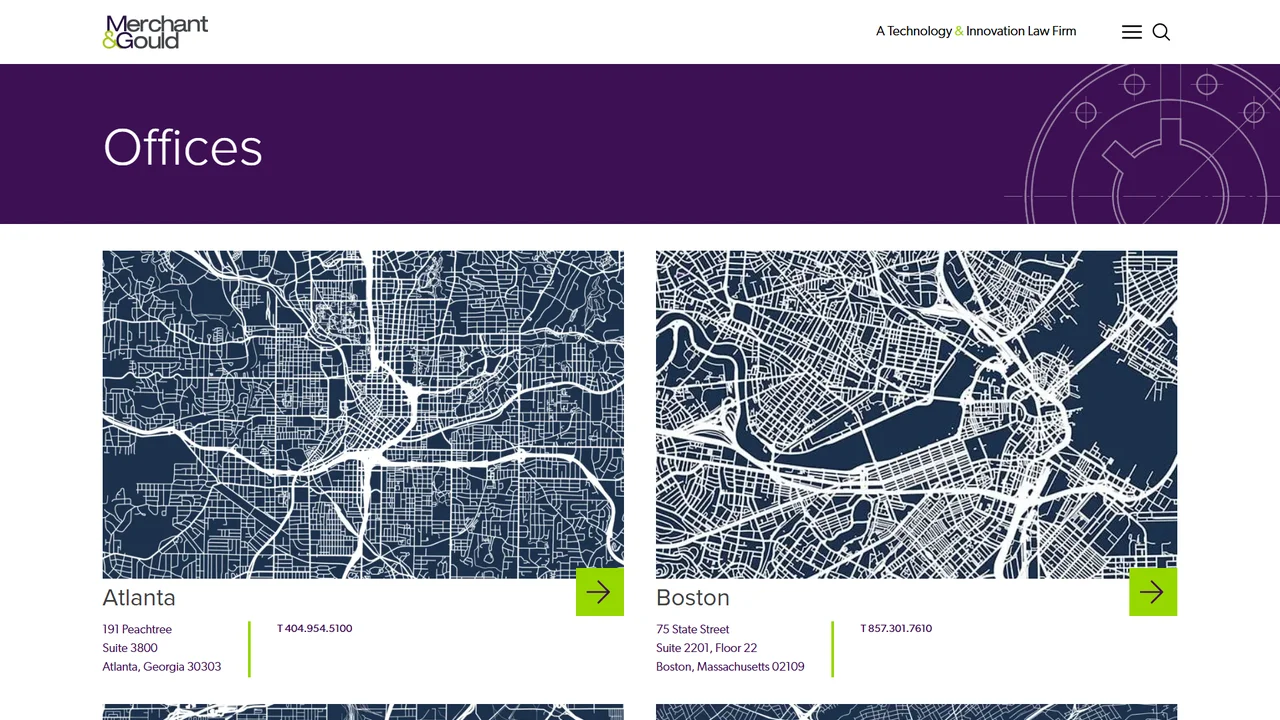
Task: Call Atlanta phone number 404.954.5100
Action: click(315, 628)
